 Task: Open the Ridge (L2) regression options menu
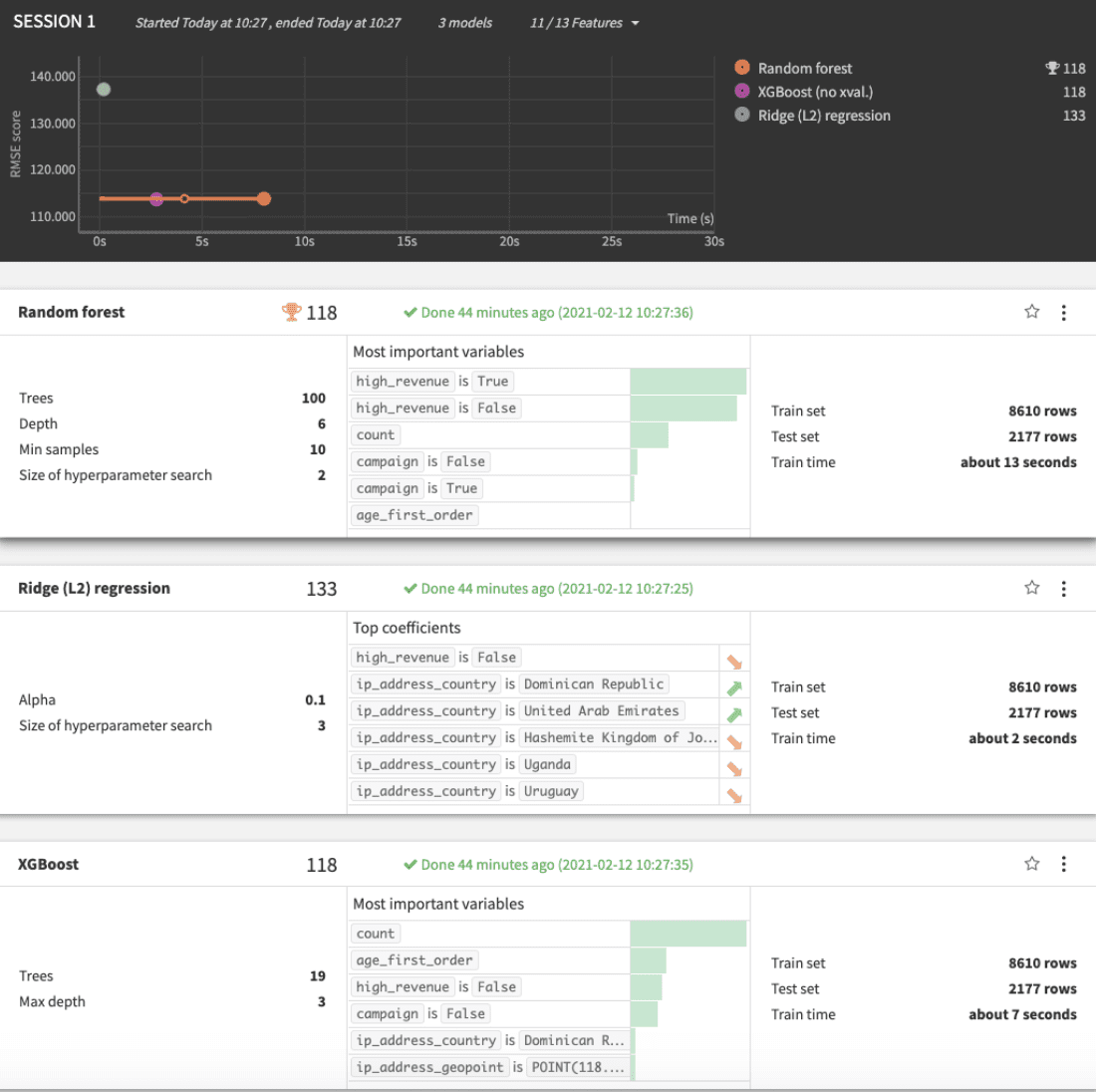pos(1064,588)
